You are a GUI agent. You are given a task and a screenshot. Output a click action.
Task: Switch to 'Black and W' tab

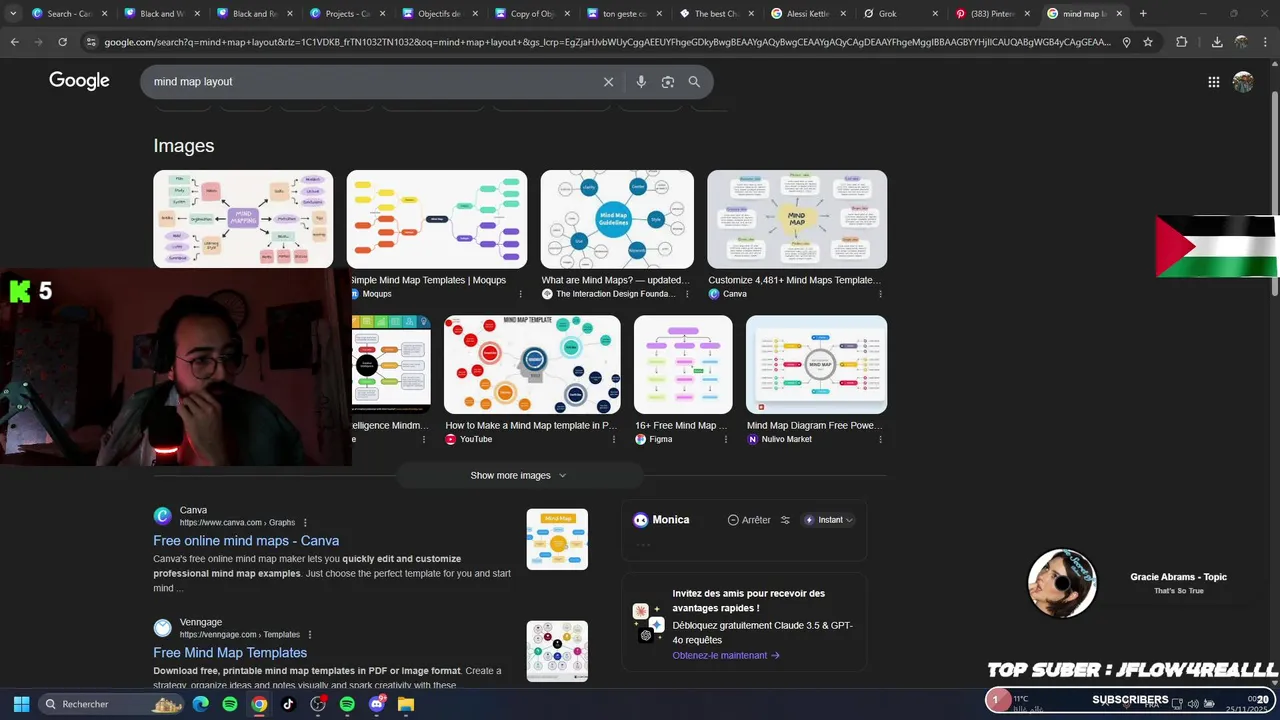pyautogui.click(x=160, y=14)
